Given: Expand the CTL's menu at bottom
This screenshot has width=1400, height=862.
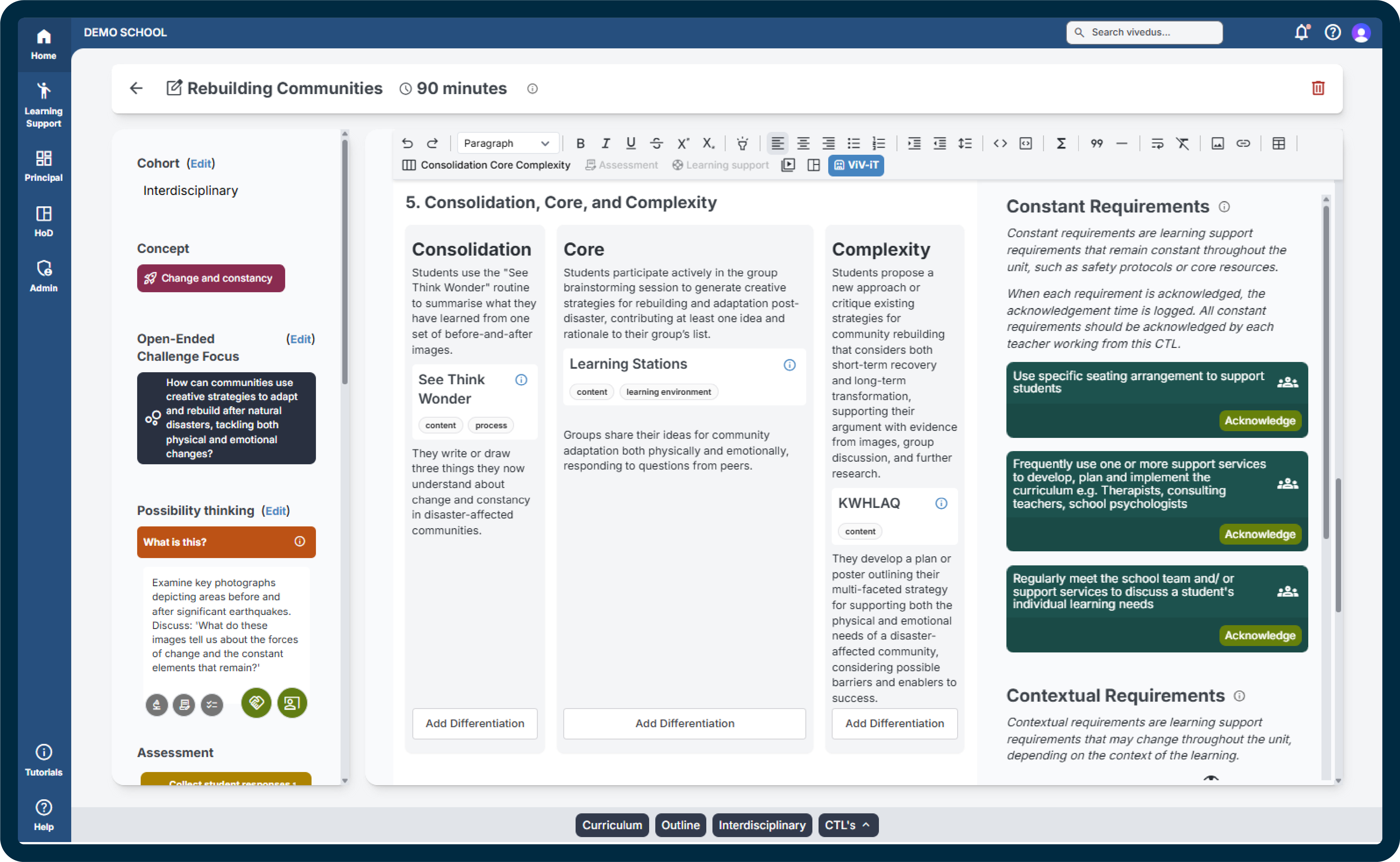Looking at the screenshot, I should (x=848, y=825).
